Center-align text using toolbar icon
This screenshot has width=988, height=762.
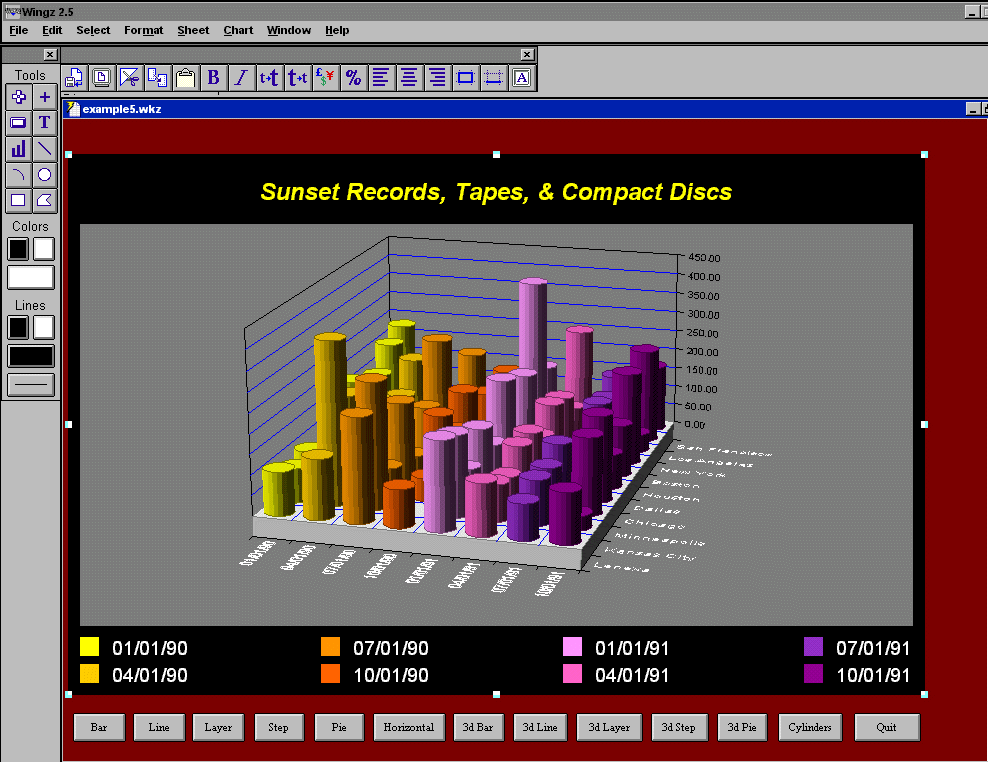(x=409, y=78)
